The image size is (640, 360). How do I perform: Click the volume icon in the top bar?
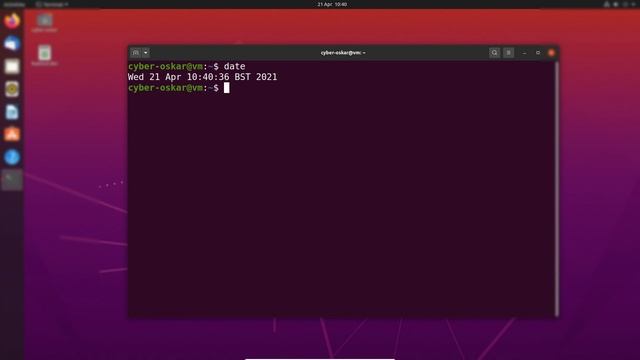pos(616,4)
